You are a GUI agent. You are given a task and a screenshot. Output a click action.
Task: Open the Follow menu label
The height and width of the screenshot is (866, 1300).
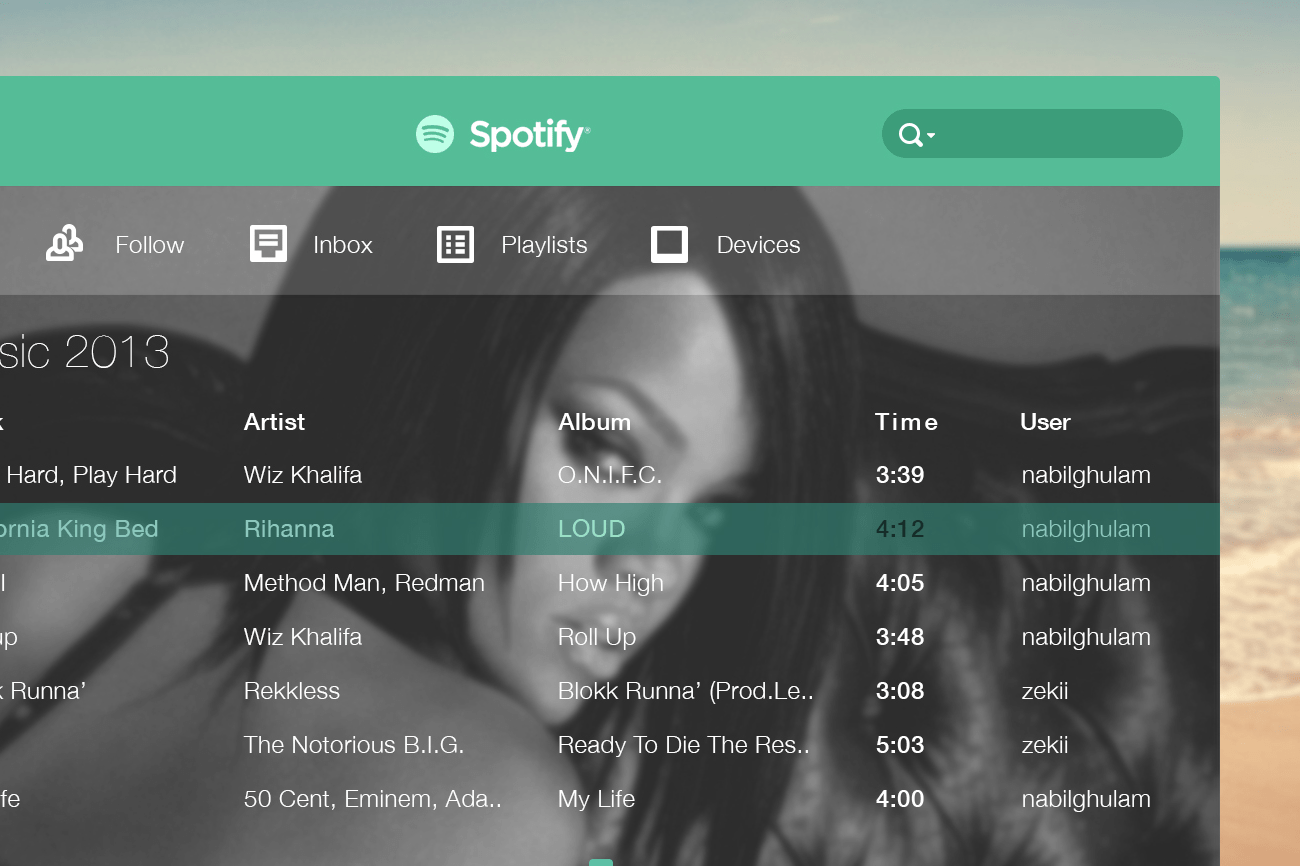tap(150, 245)
